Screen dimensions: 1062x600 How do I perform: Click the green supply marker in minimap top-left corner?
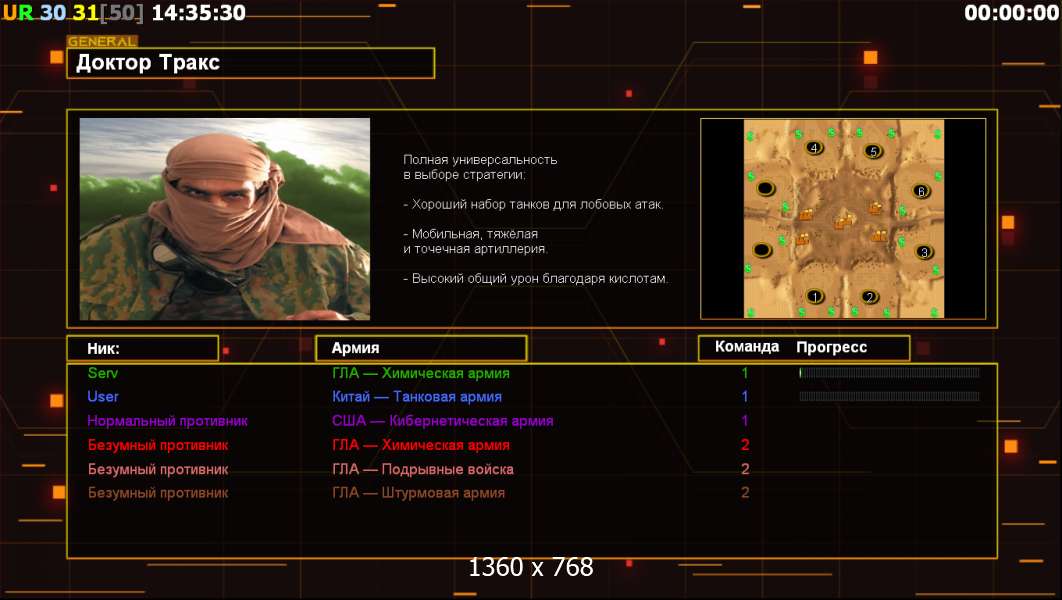pyautogui.click(x=750, y=137)
